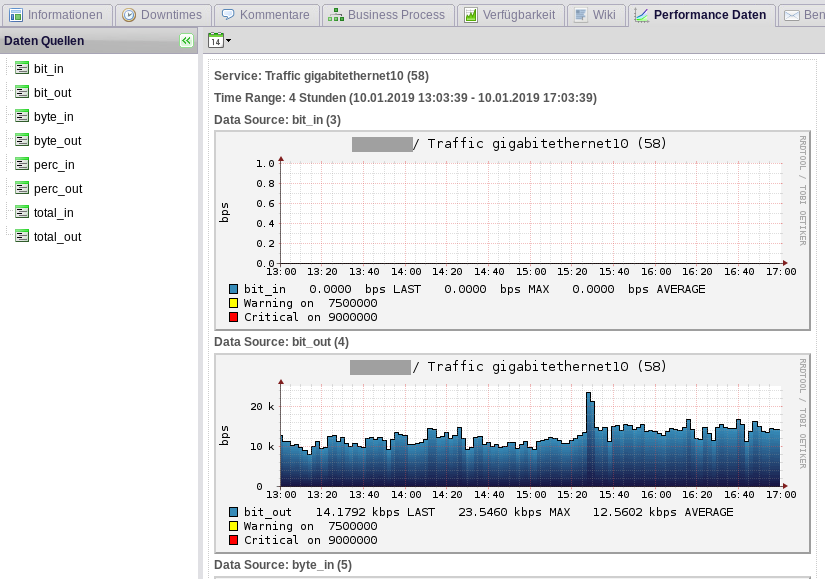Click the total_in data source icon
Viewport: 825px width, 579px height.
[22, 213]
